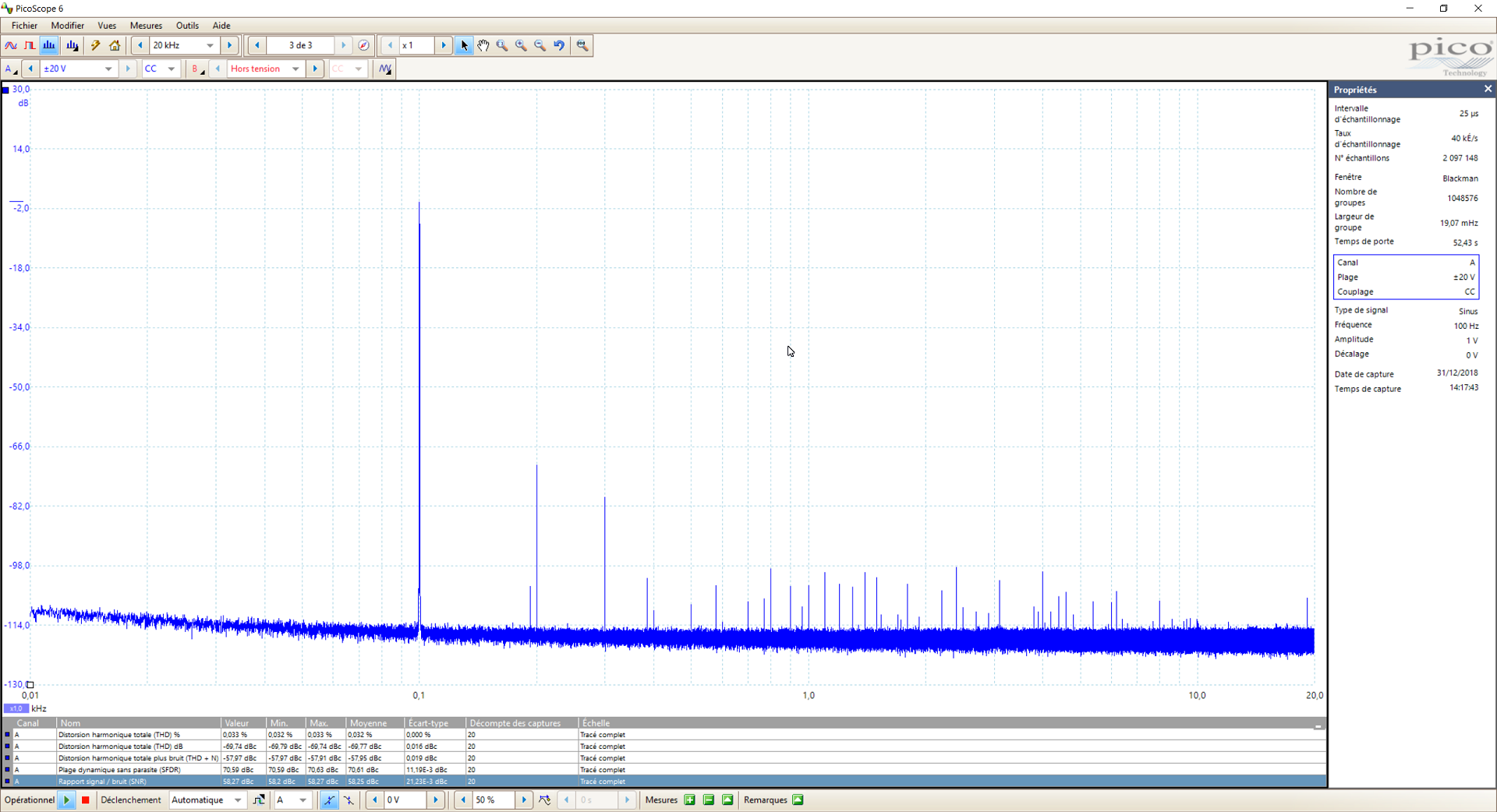Select the hand pan tool

tap(483, 45)
